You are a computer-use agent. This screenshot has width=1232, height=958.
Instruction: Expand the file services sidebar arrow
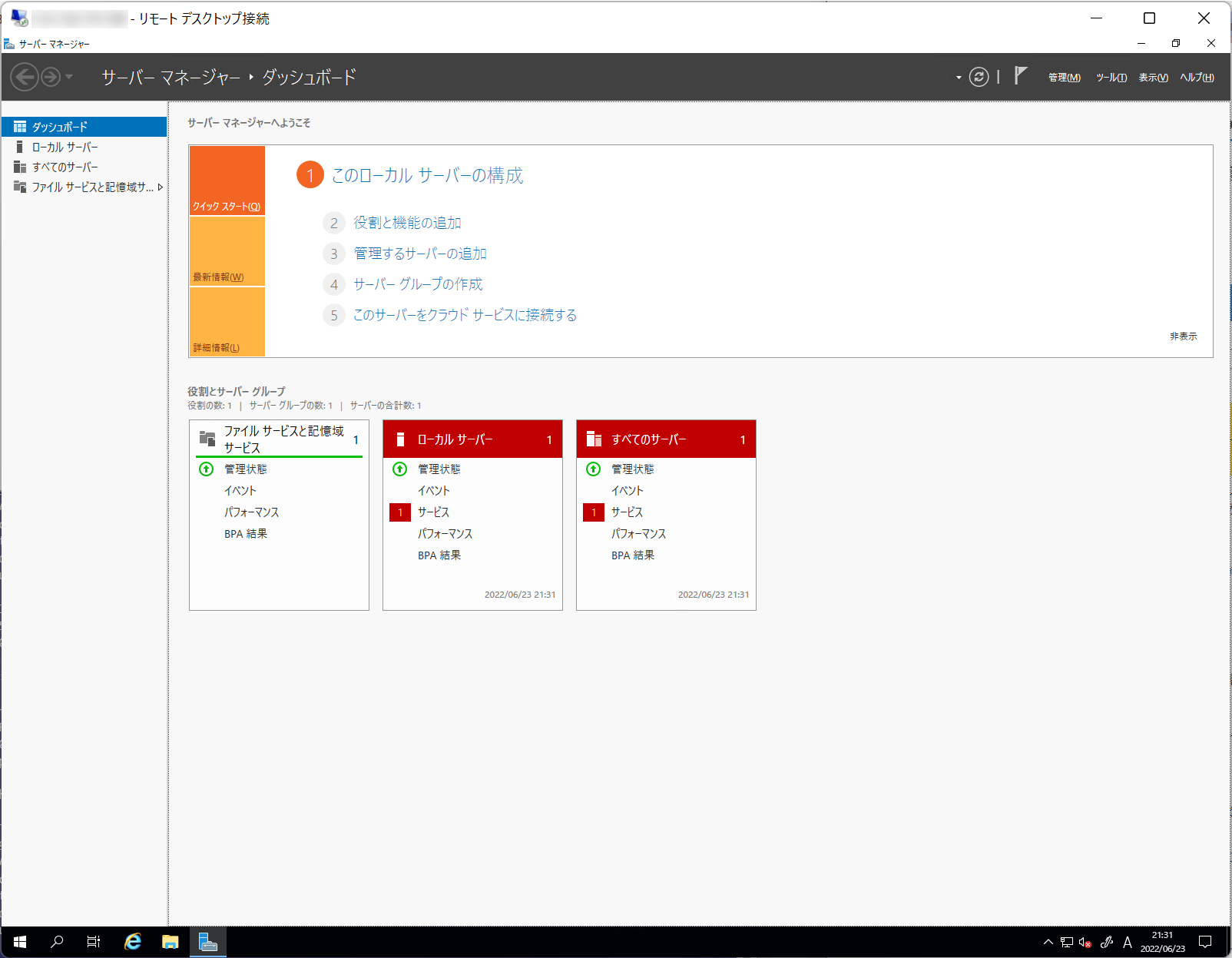(160, 187)
